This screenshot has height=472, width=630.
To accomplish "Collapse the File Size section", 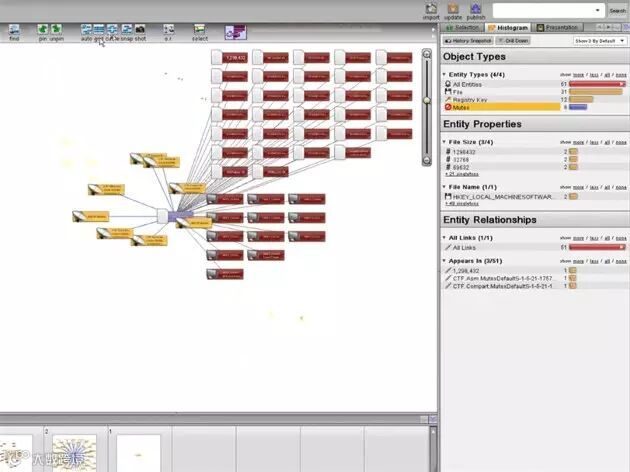I will point(444,142).
